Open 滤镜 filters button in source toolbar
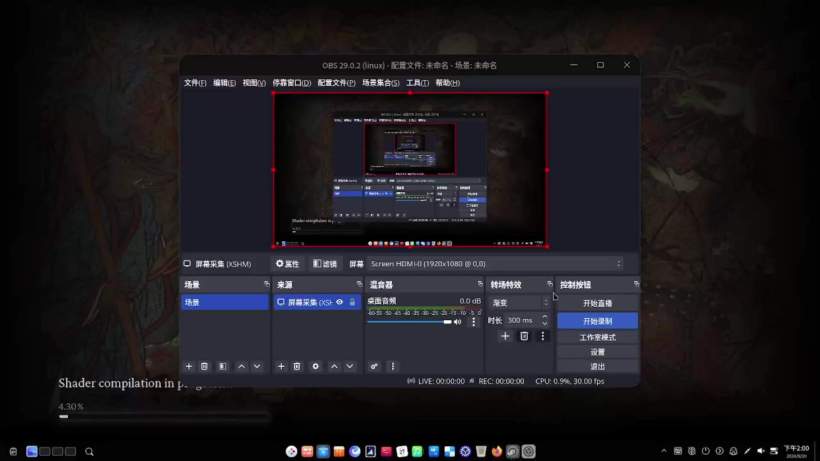The image size is (820, 461). pyautogui.click(x=325, y=264)
